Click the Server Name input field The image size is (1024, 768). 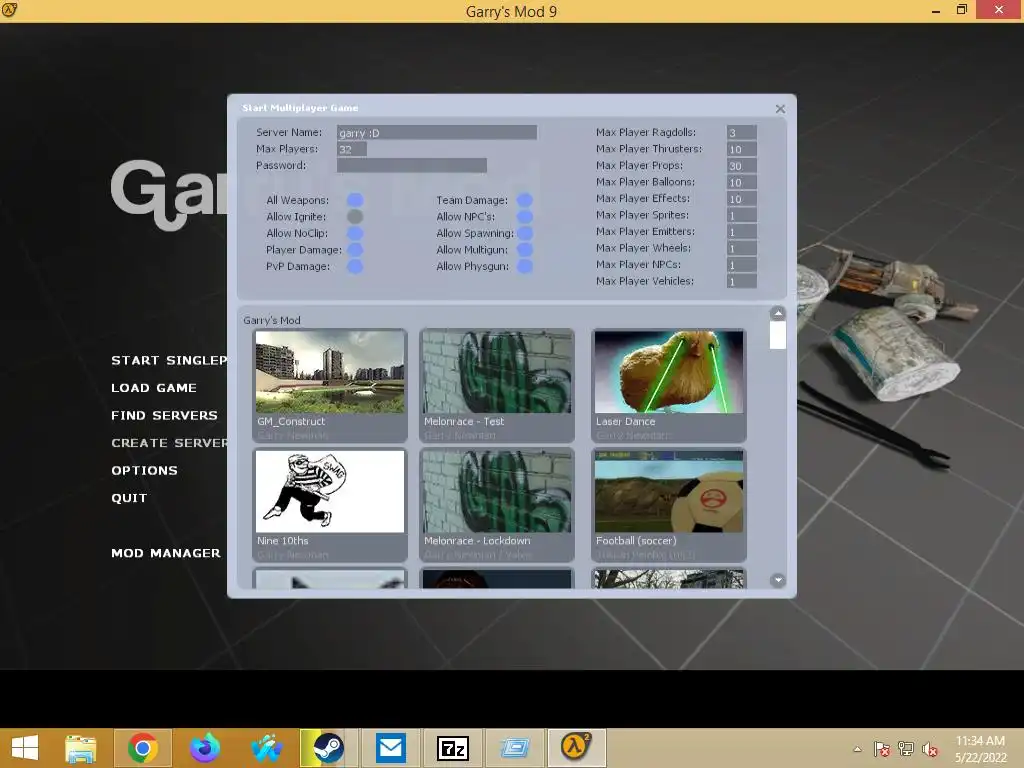coord(437,133)
